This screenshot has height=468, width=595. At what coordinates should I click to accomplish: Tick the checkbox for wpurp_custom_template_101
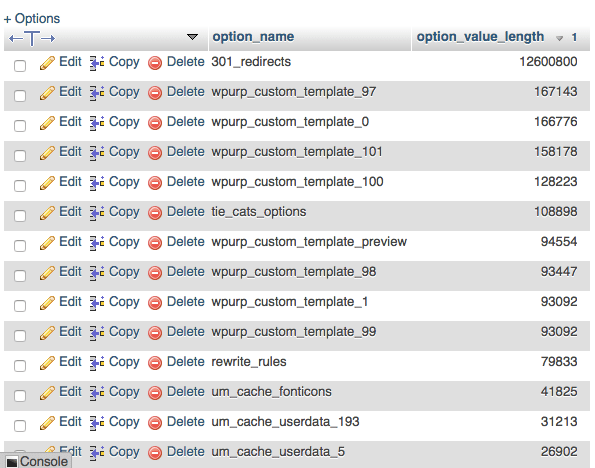(x=20, y=156)
